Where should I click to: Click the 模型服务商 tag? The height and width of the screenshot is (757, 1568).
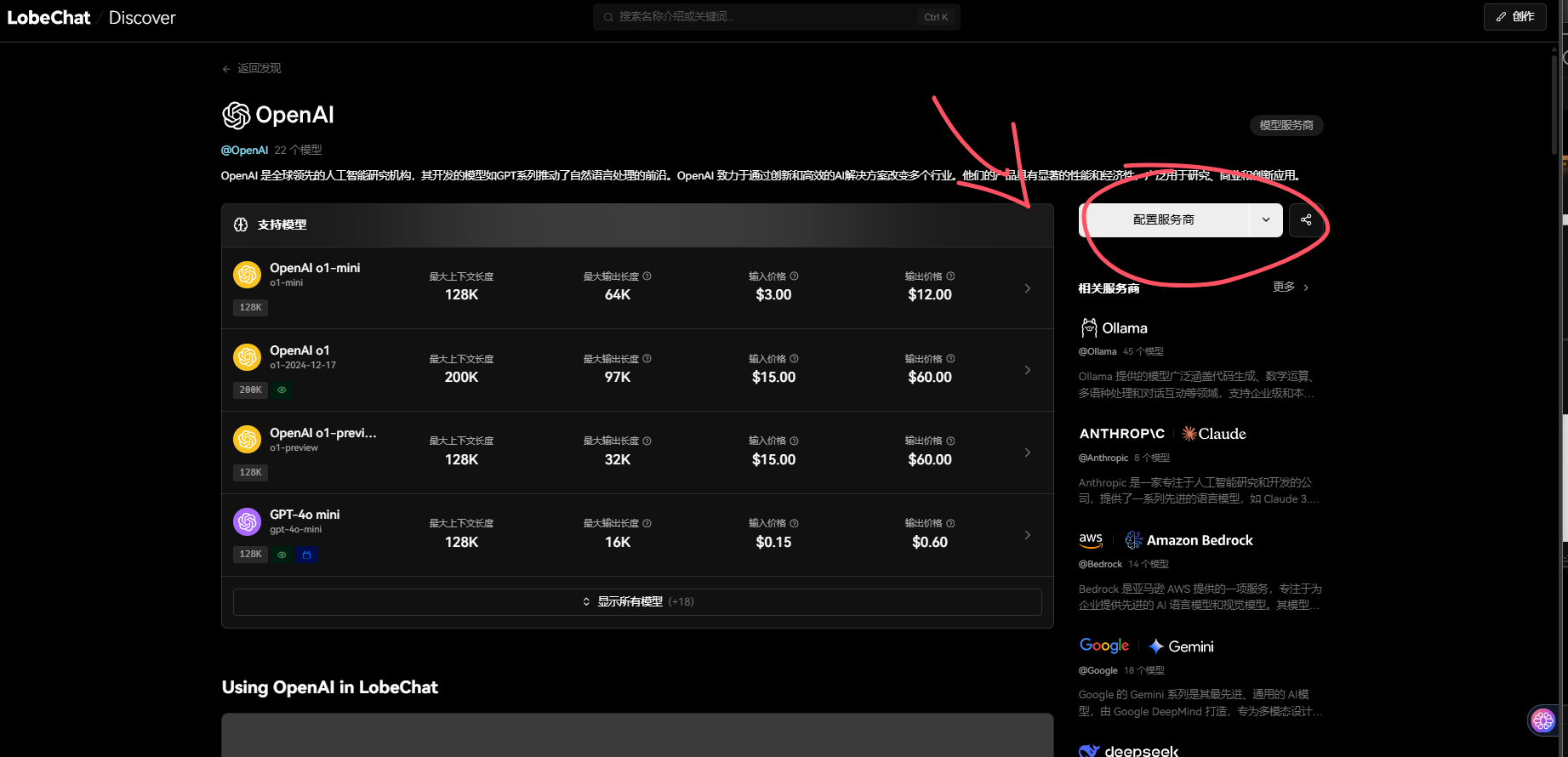[x=1286, y=125]
